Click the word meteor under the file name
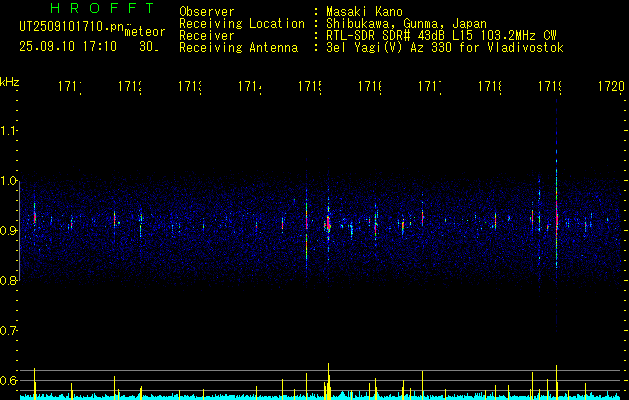 tap(145, 32)
